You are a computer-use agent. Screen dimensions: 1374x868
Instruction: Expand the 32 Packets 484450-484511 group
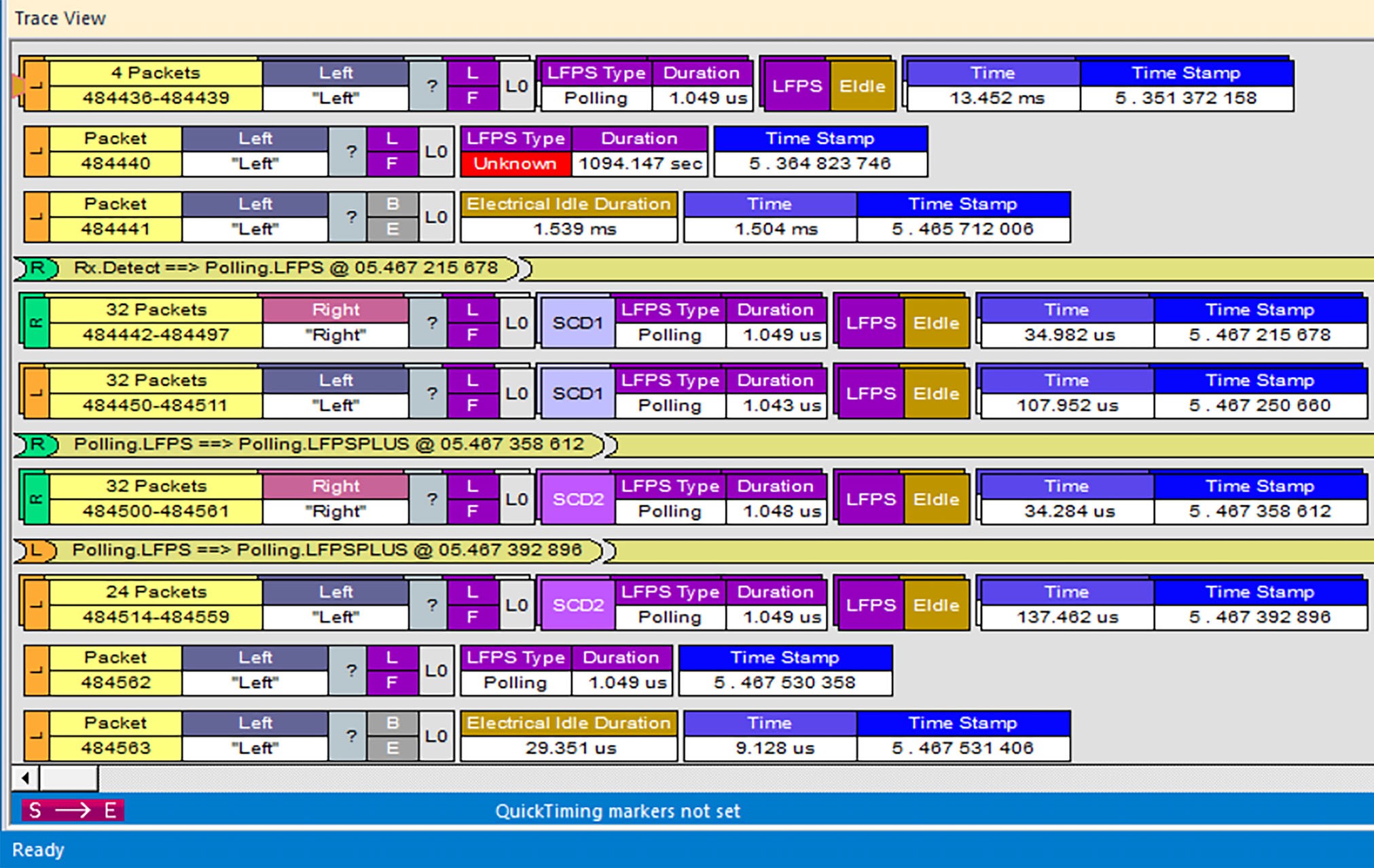pos(156,393)
